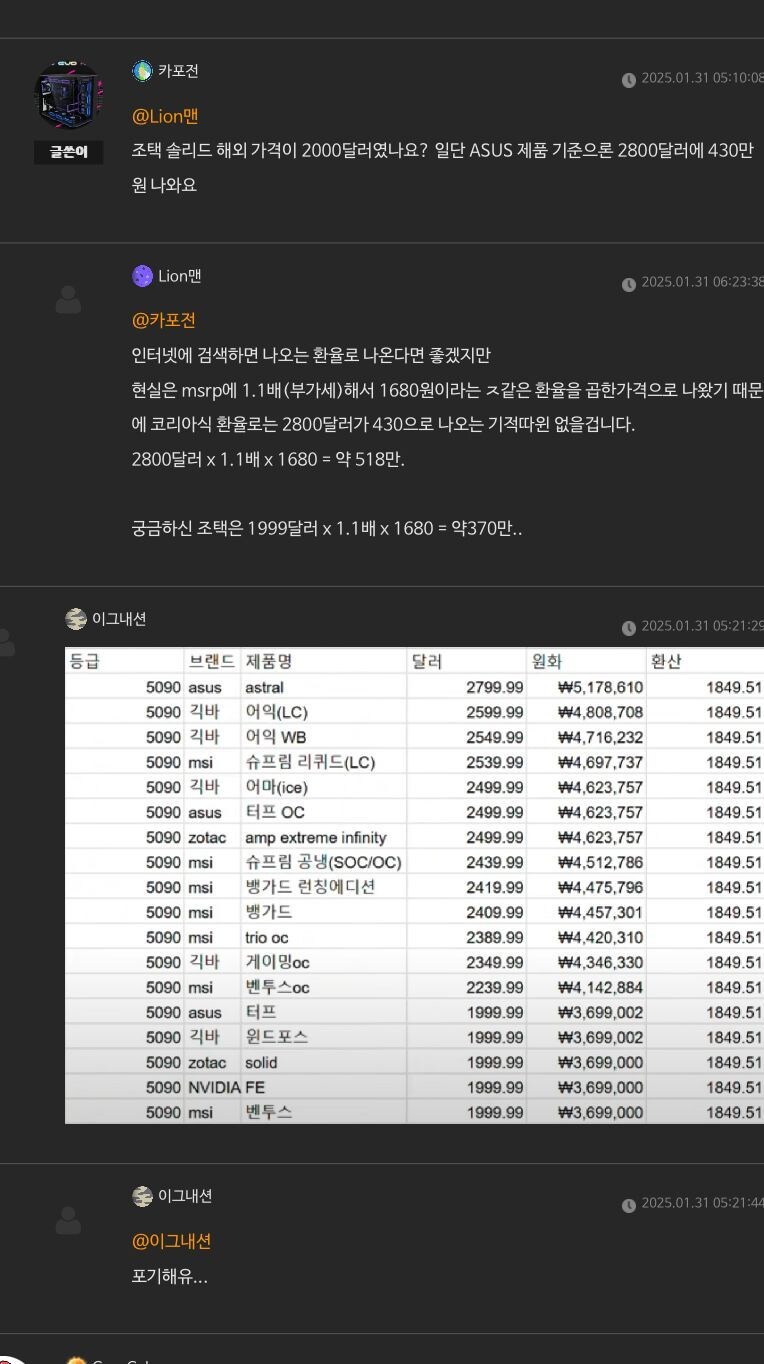Viewport: 764px width, 1364px height.
Task: Select the NVIDIA brand cell
Action: click(x=213, y=1087)
